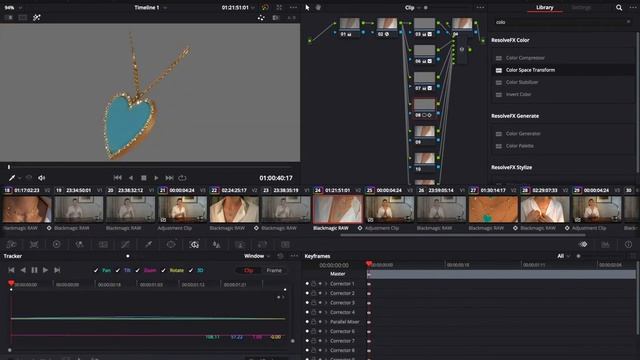
Task: Open the node editor three-dot options menu
Action: pos(480,7)
